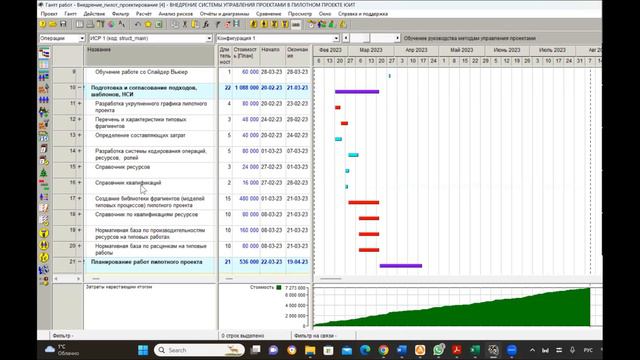The width and height of the screenshot is (640, 360).
Task: Open Excel from the taskbar
Action: 475,350
